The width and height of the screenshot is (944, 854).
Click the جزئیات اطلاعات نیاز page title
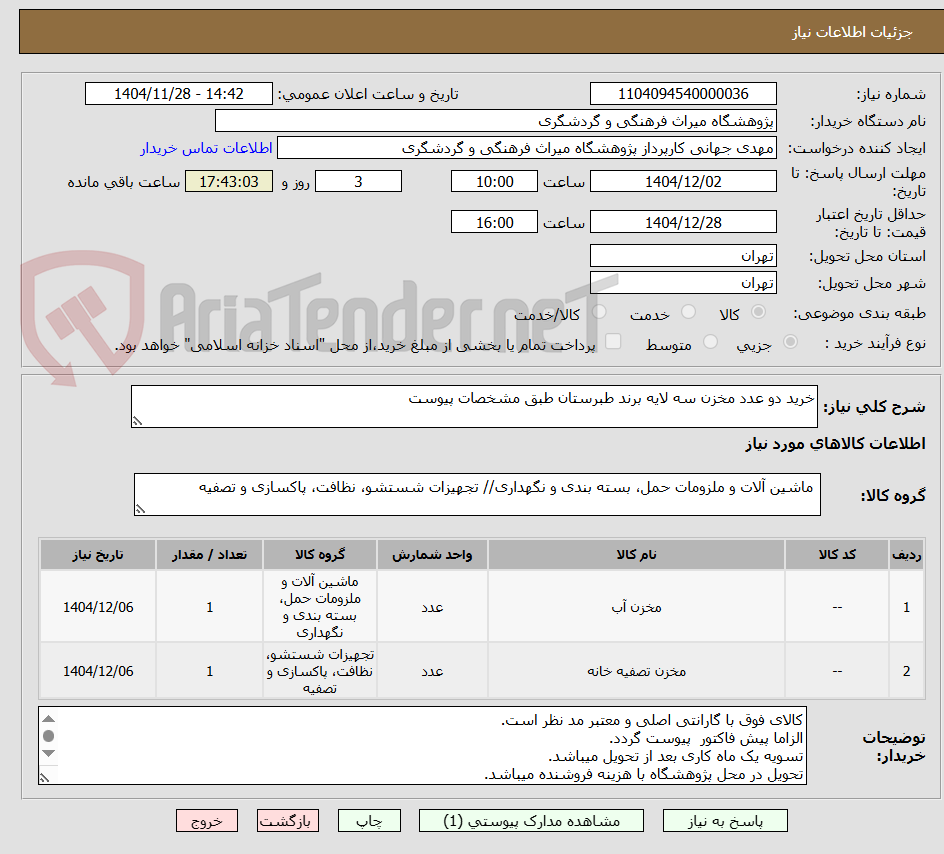[852, 32]
